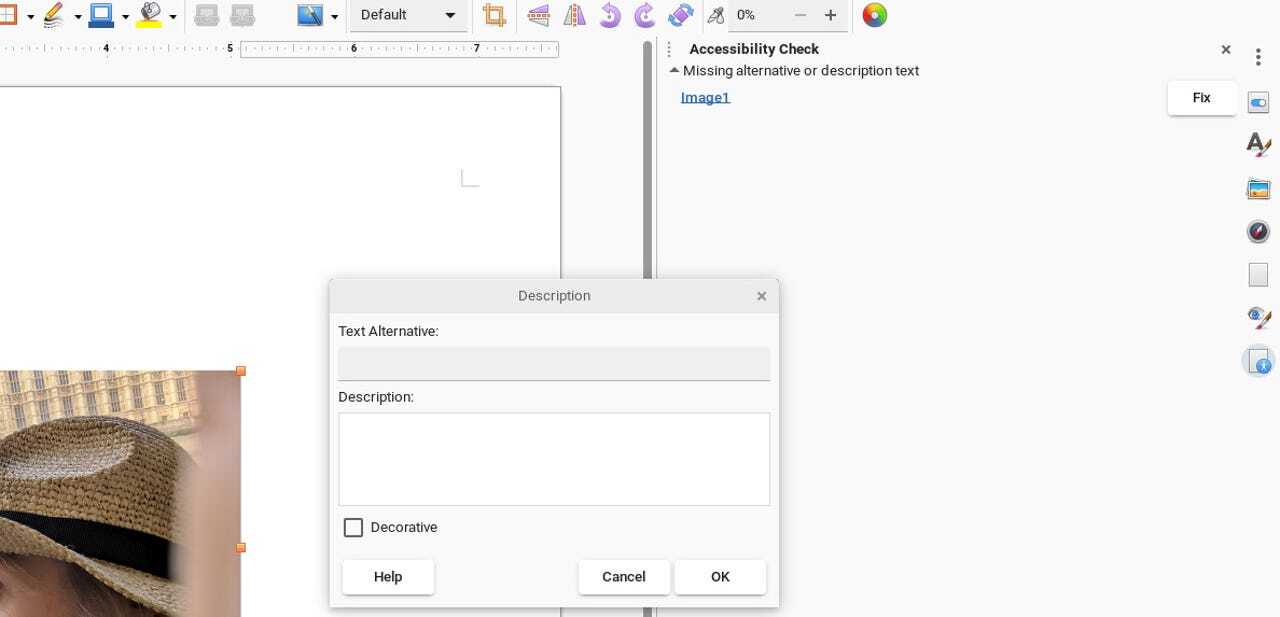Screen dimensions: 1280x617
Task: Open the Properties sidebar deck
Action: pyautogui.click(x=1258, y=103)
